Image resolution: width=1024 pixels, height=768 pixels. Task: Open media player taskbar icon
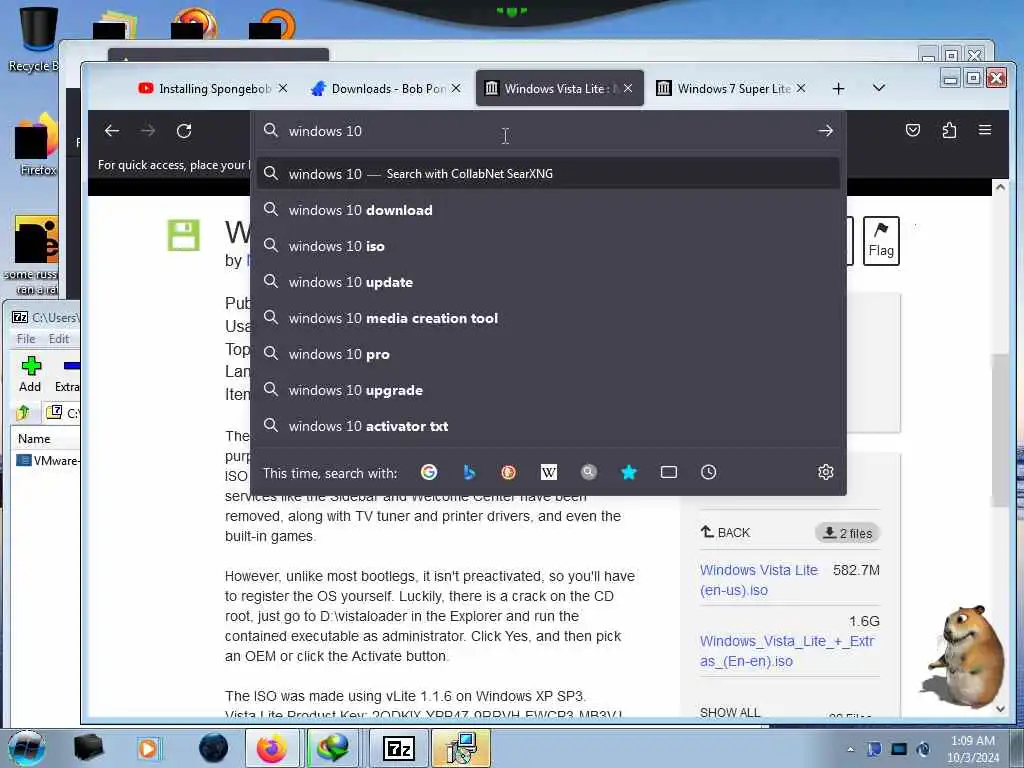[148, 748]
